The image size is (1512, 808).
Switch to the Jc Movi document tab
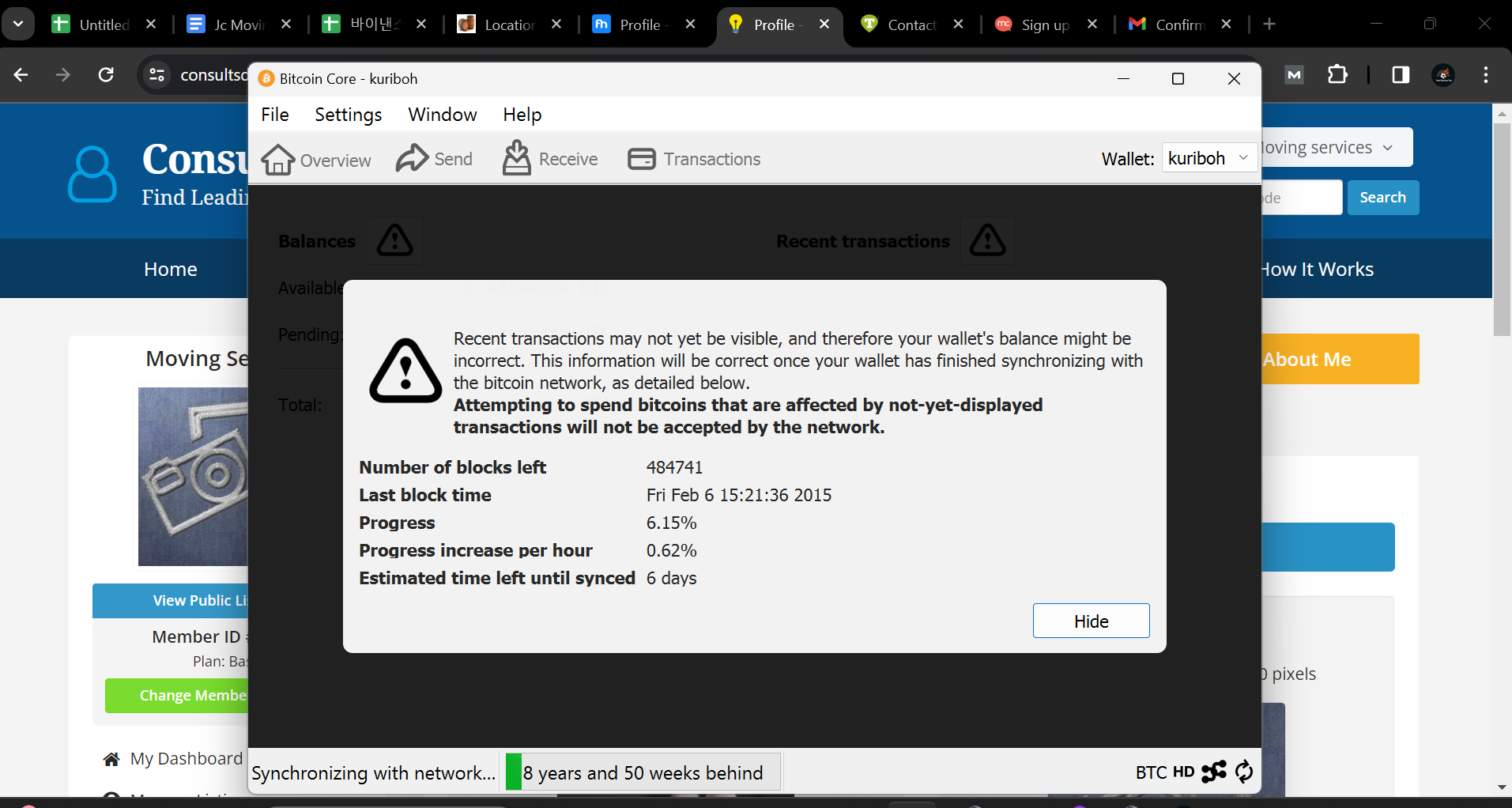[x=239, y=25]
